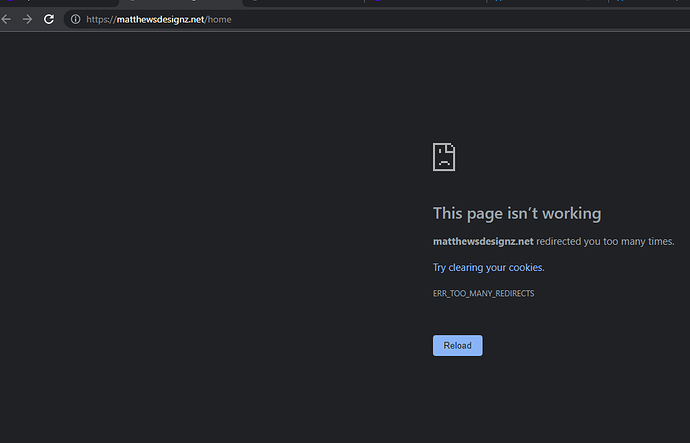Switch to the third browser tab
This screenshot has width=690, height=443.
[x=305, y=3]
